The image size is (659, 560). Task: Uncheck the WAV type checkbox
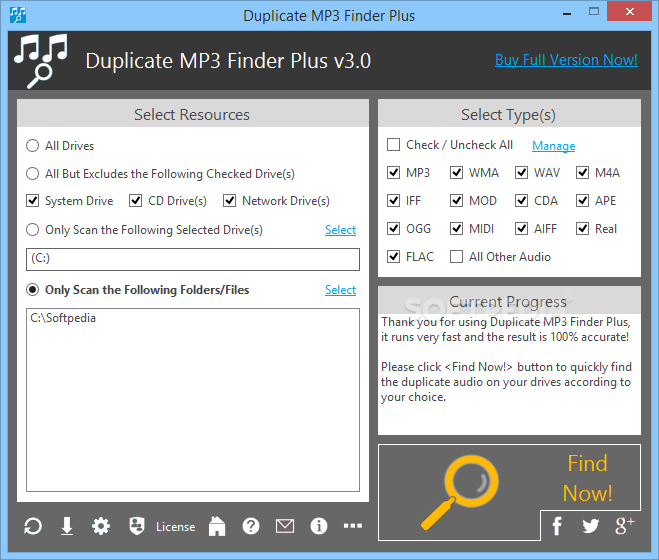(522, 172)
